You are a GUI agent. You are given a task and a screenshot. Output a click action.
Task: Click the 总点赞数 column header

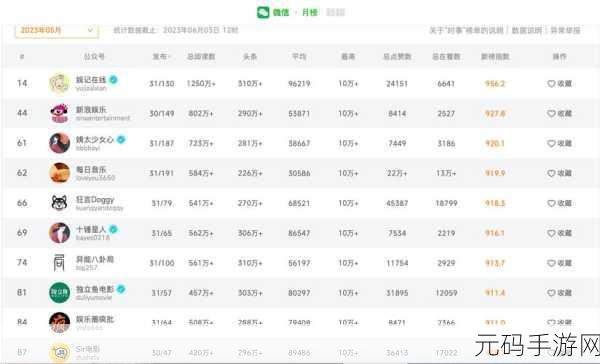397,57
